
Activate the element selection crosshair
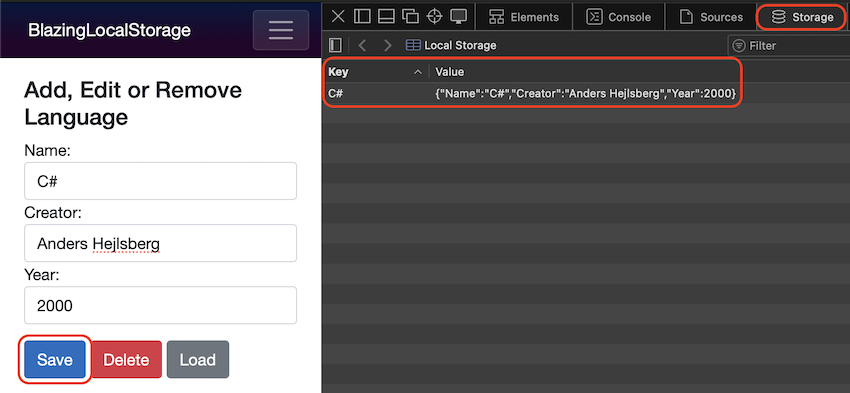(435, 17)
